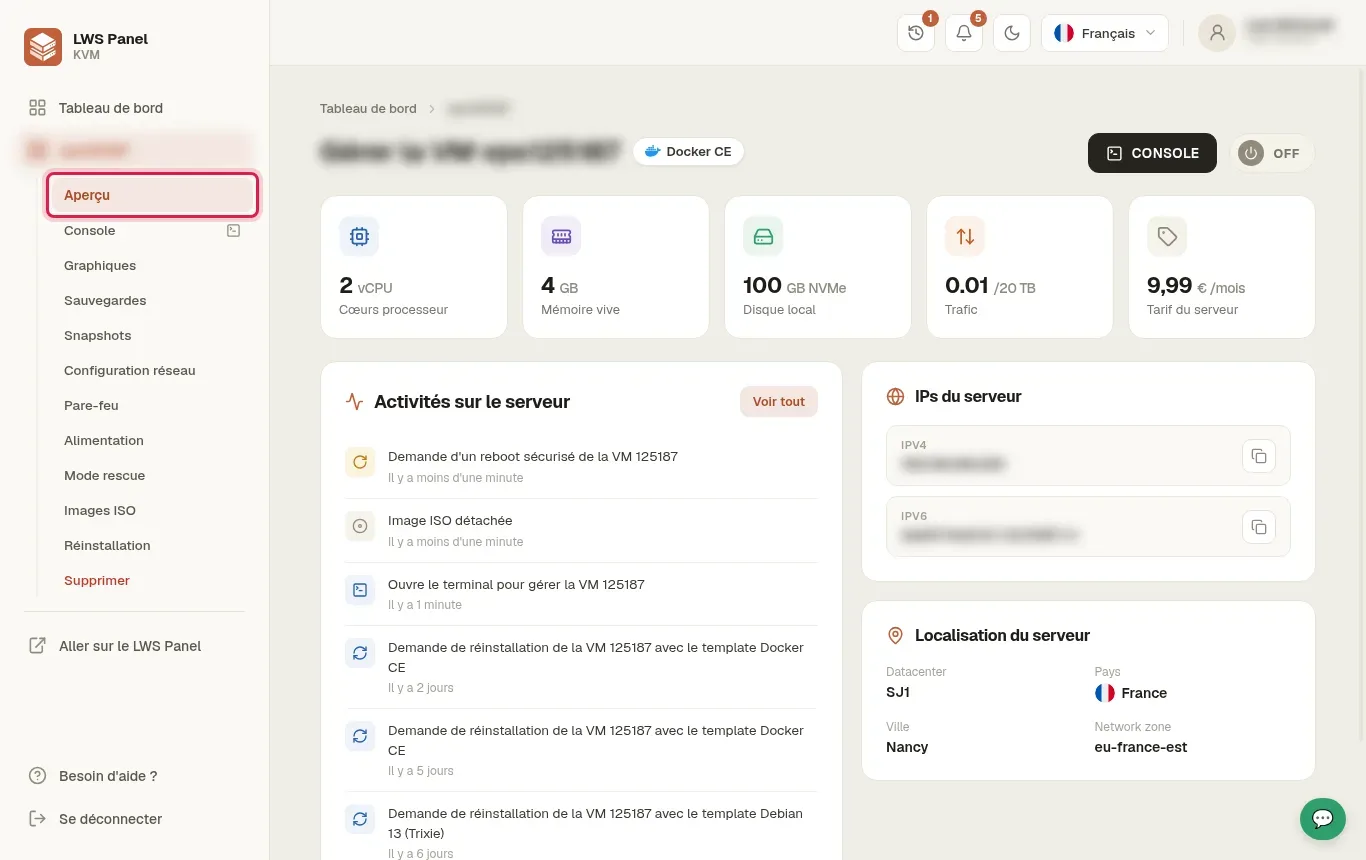This screenshot has height=860, width=1366.
Task: Click the price tag icon
Action: (x=1167, y=236)
